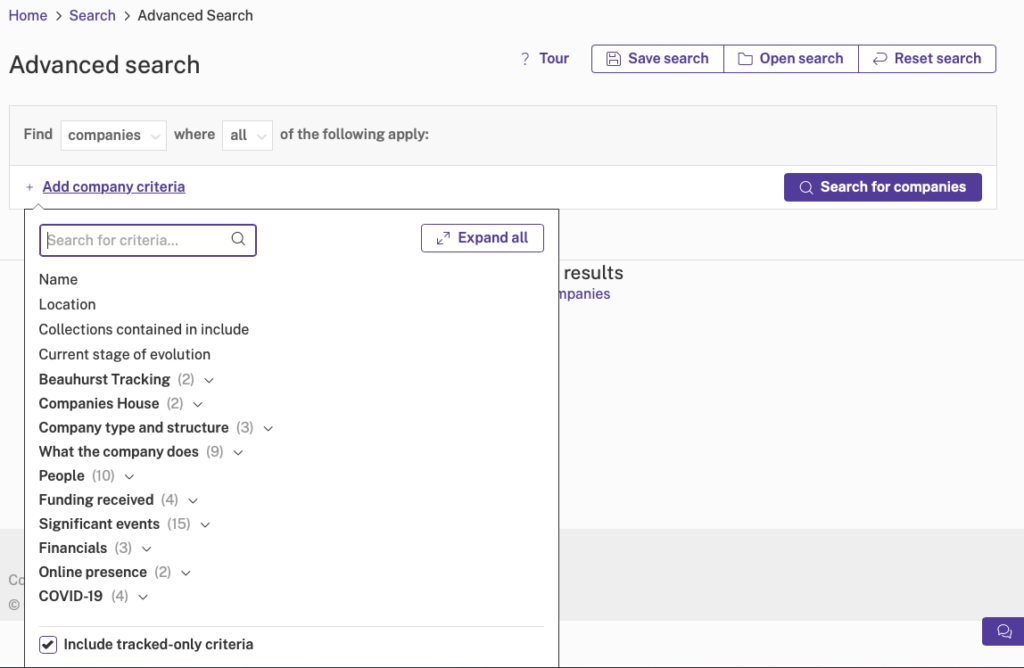Expand What the company does category

pos(140,452)
